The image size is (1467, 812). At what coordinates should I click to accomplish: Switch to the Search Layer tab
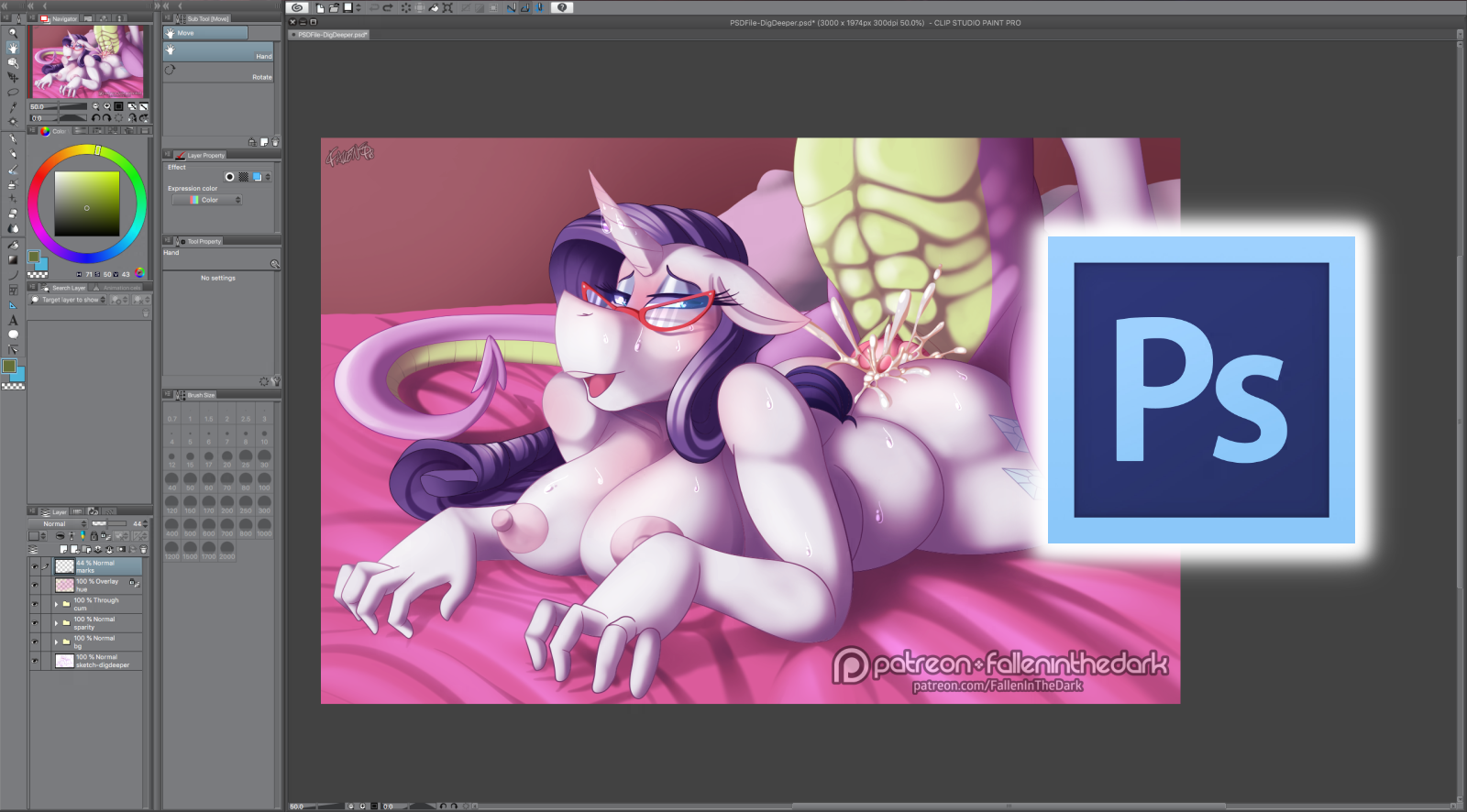point(63,288)
